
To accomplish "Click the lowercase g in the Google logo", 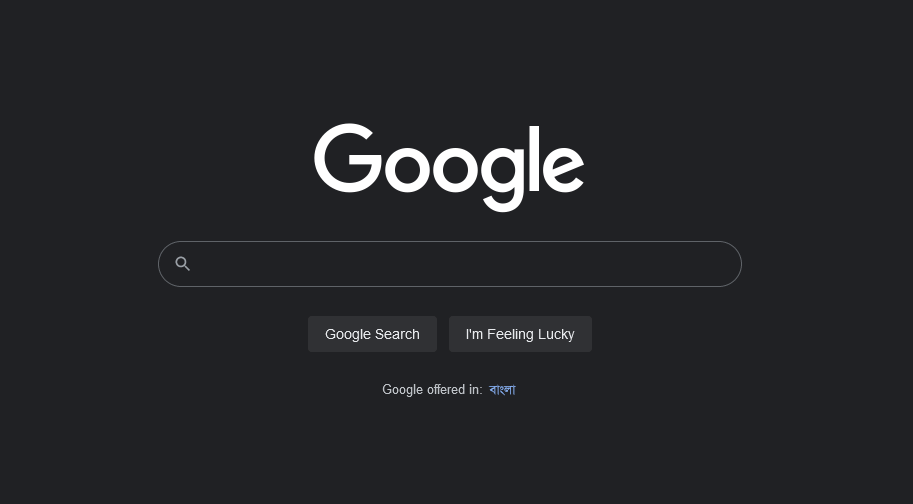I will 503,178.
